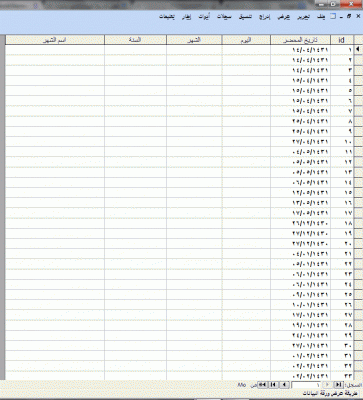363x400 pixels.
Task: Click the id cell showing ٧
Action: [x=342, y=111]
